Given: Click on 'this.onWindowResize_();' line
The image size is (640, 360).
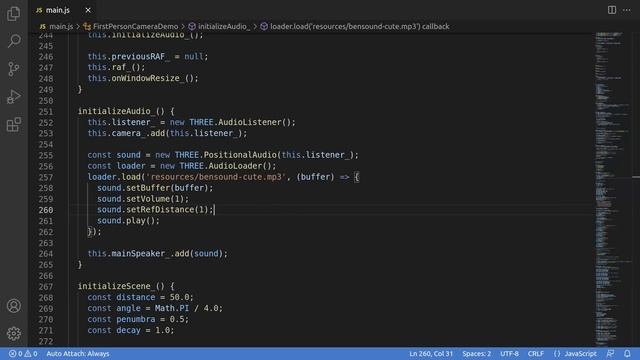Looking at the screenshot, I should [143, 78].
